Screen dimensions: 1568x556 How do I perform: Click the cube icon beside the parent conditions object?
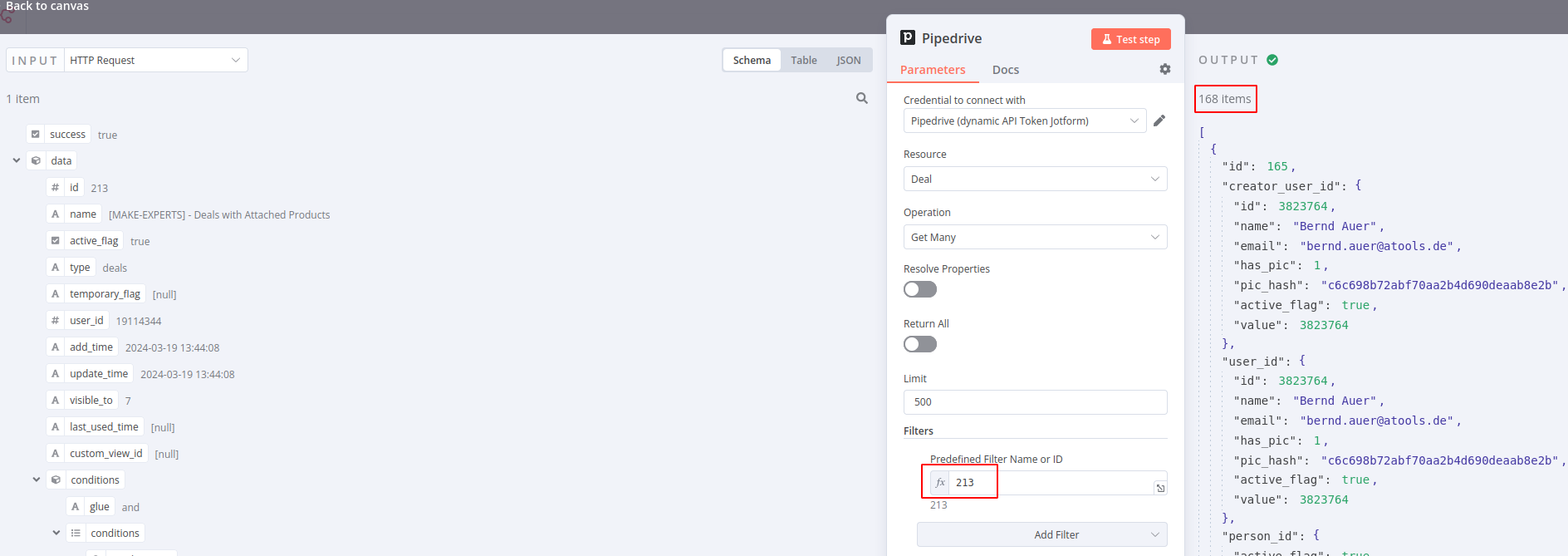point(56,480)
